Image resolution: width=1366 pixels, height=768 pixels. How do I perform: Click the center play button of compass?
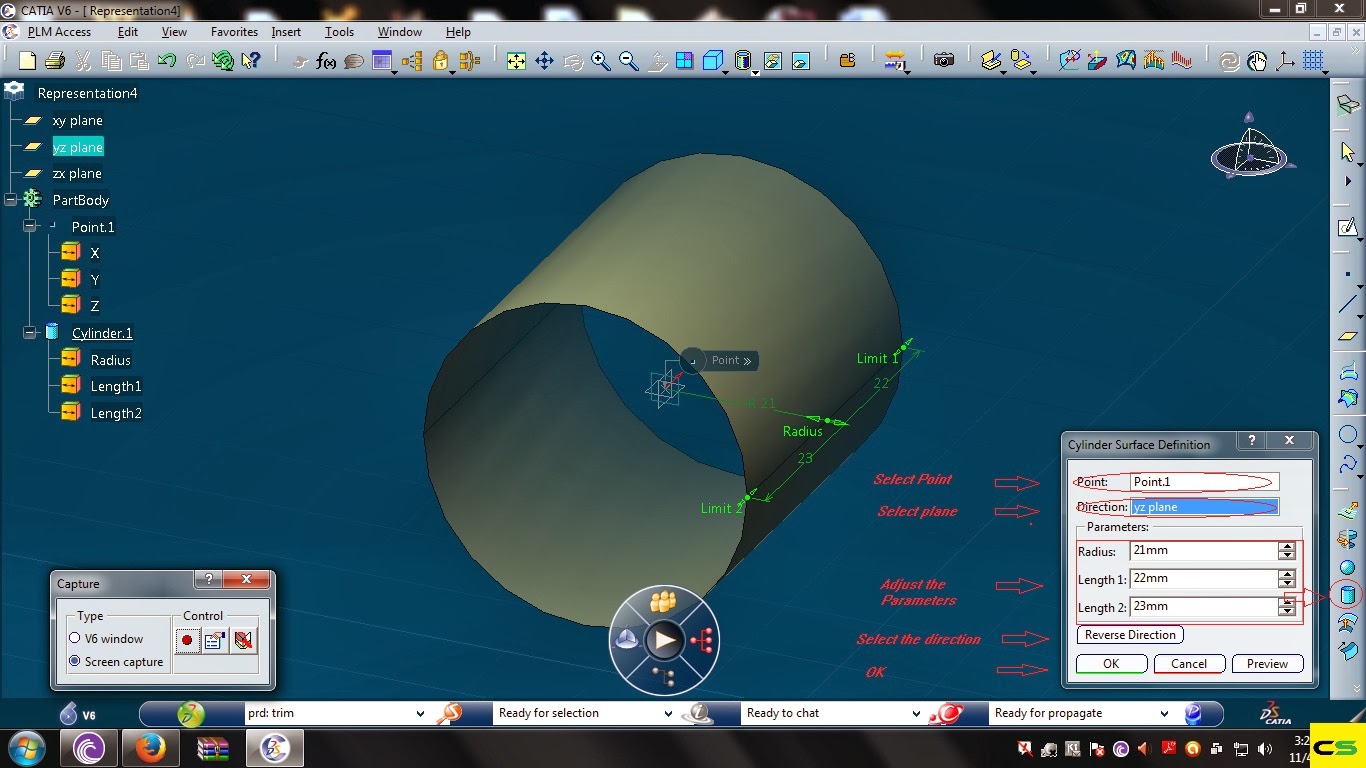pyautogui.click(x=664, y=640)
